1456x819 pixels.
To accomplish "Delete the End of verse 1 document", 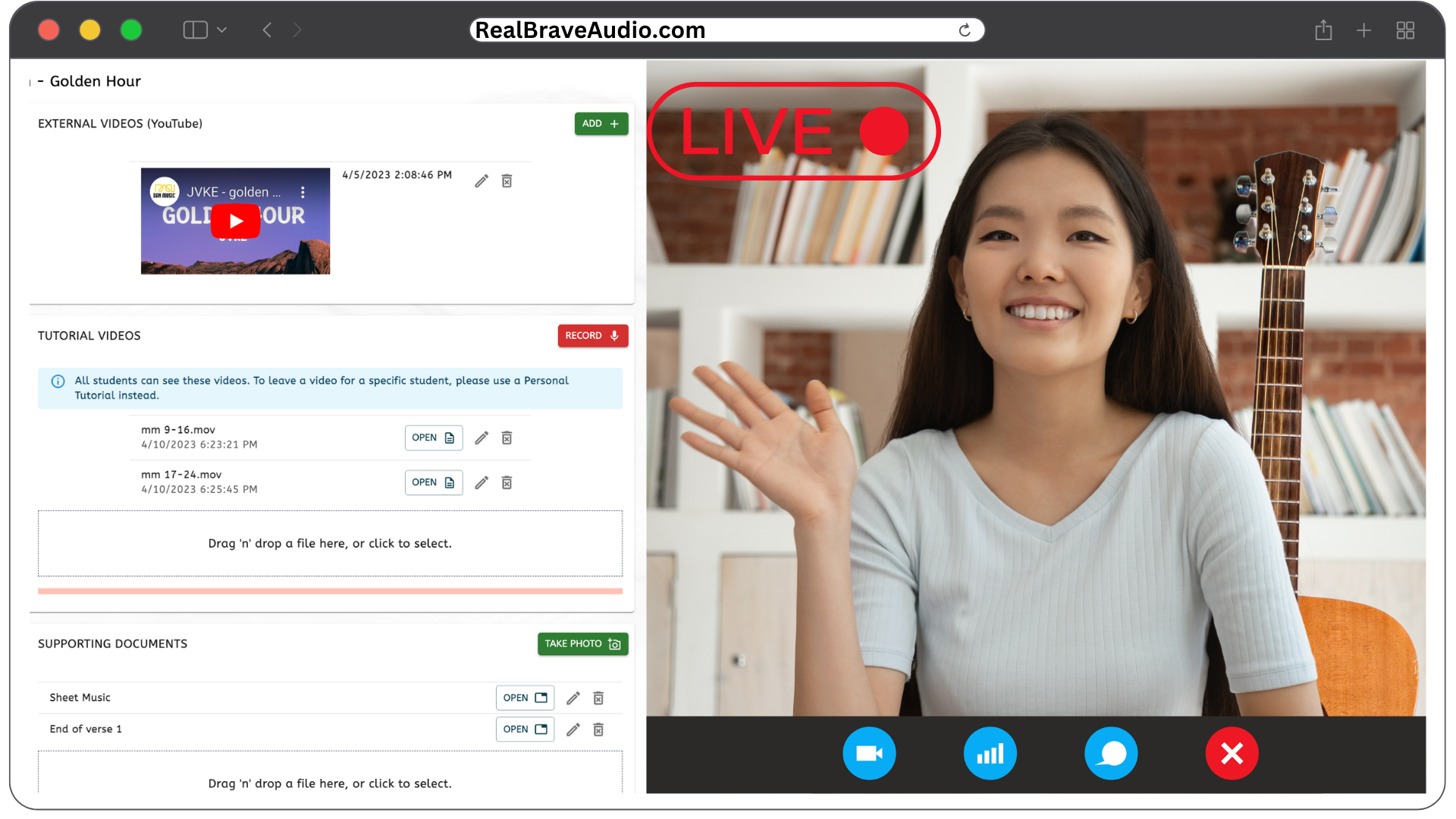I will pos(598,729).
